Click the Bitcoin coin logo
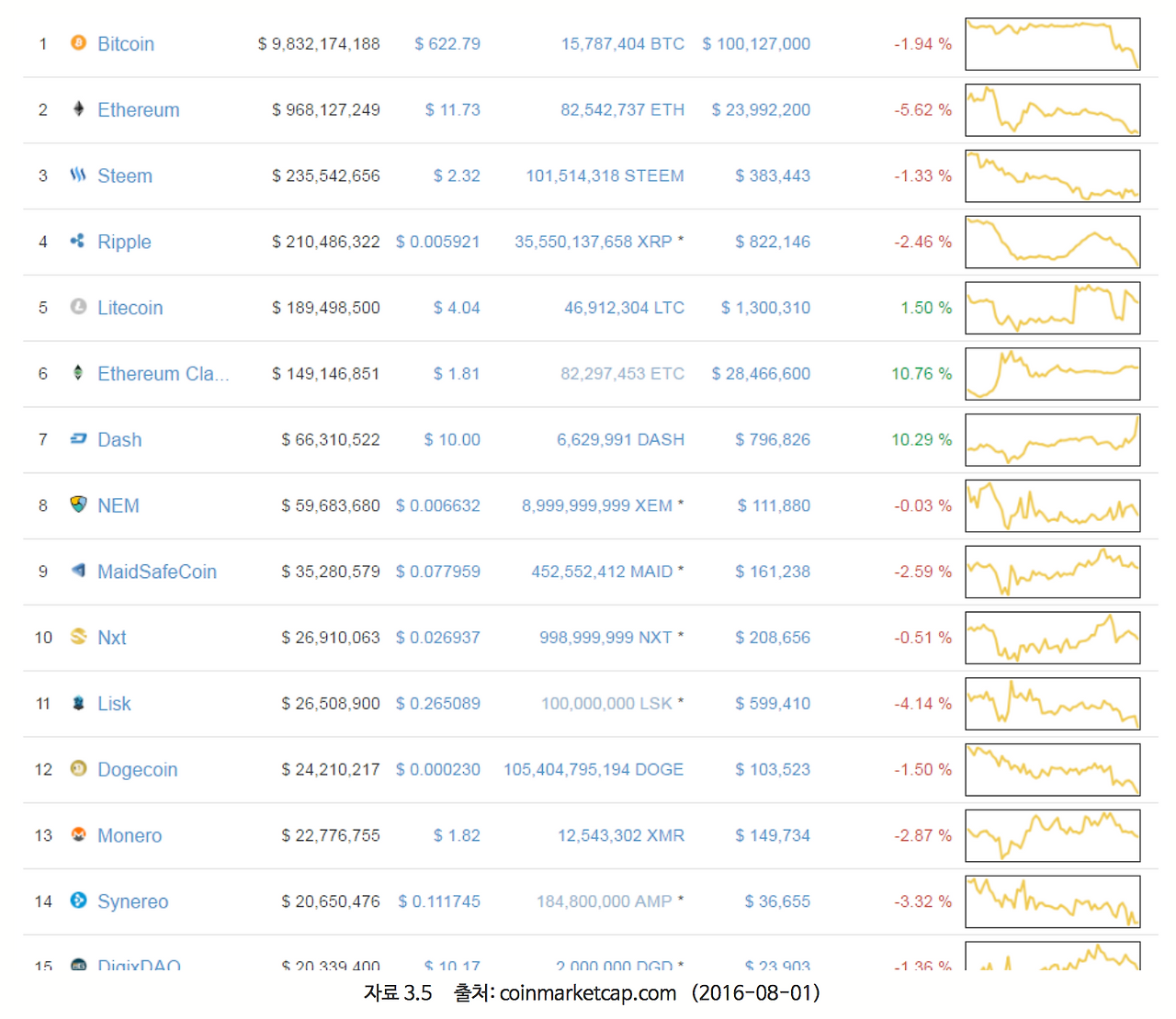This screenshot has height=1019, width=1176. click(78, 43)
